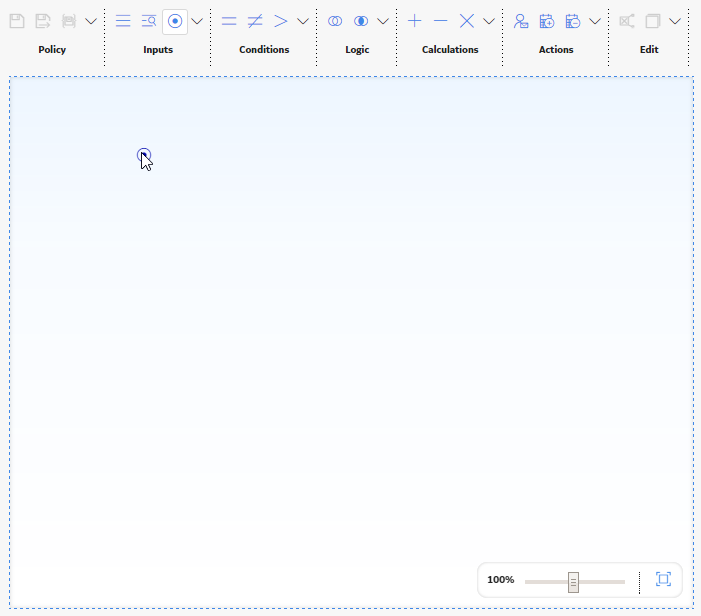Click the disabled cut icon in Edit
This screenshot has width=701, height=616.
pos(627,21)
